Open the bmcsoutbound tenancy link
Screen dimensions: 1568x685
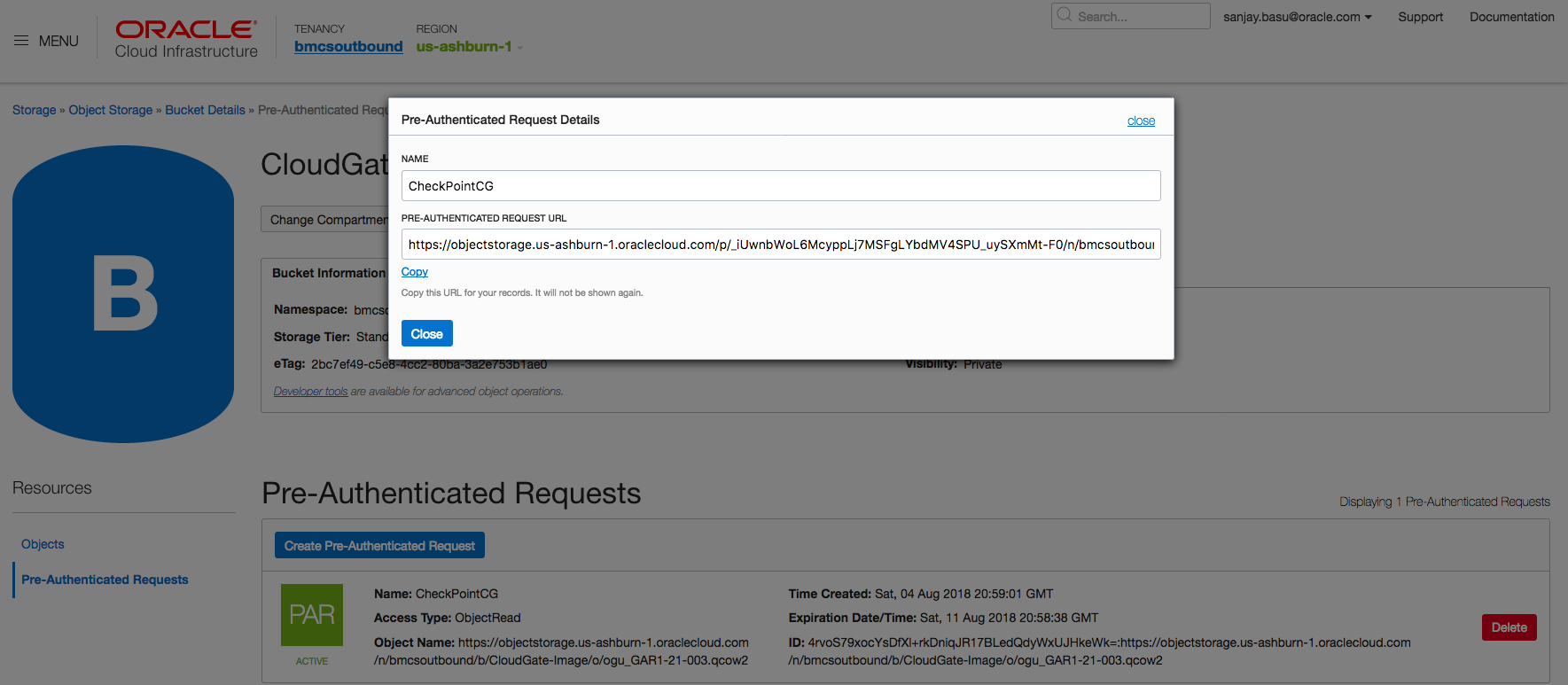click(348, 47)
